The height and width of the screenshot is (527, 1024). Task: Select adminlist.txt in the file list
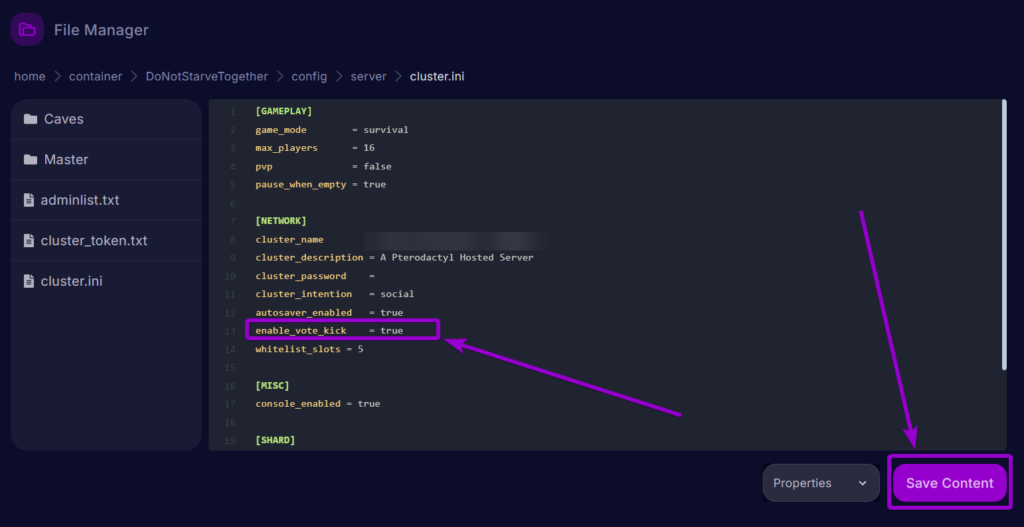click(x=80, y=200)
